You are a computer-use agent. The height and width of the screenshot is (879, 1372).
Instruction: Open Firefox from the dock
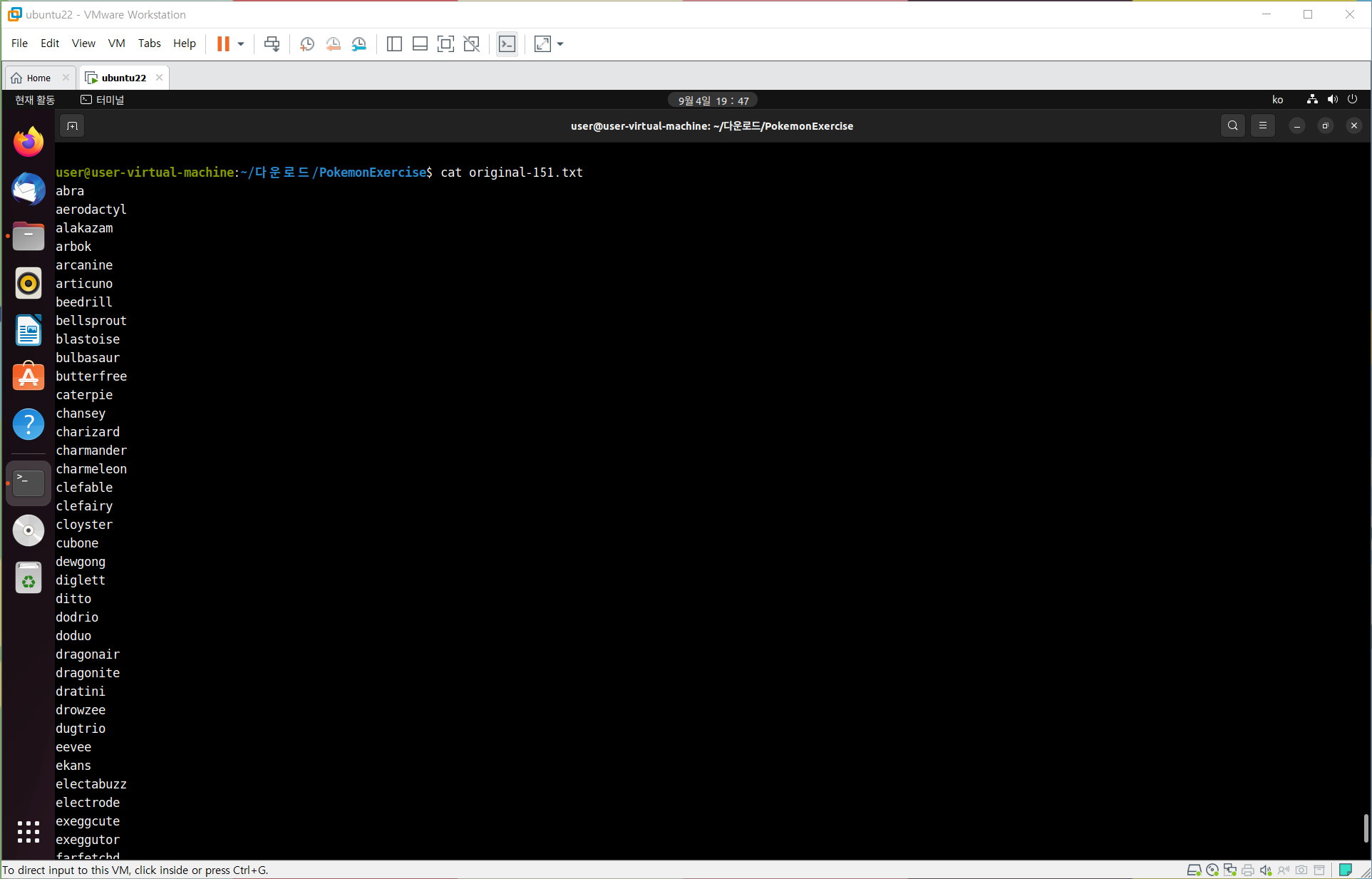(x=29, y=142)
